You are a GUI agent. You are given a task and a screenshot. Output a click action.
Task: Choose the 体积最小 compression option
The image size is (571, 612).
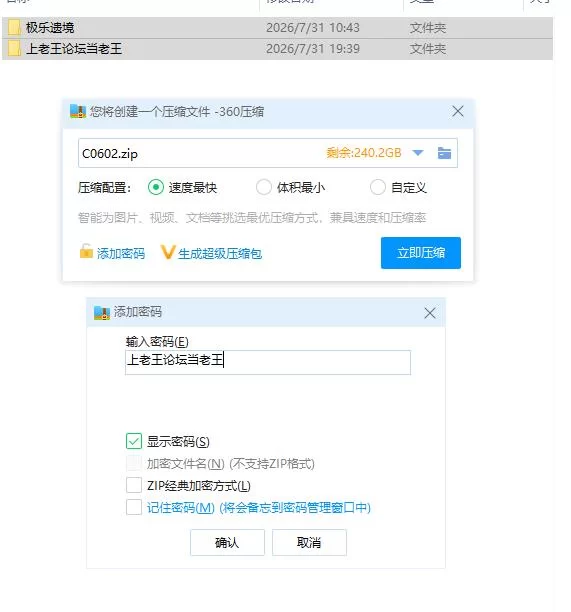click(x=263, y=187)
